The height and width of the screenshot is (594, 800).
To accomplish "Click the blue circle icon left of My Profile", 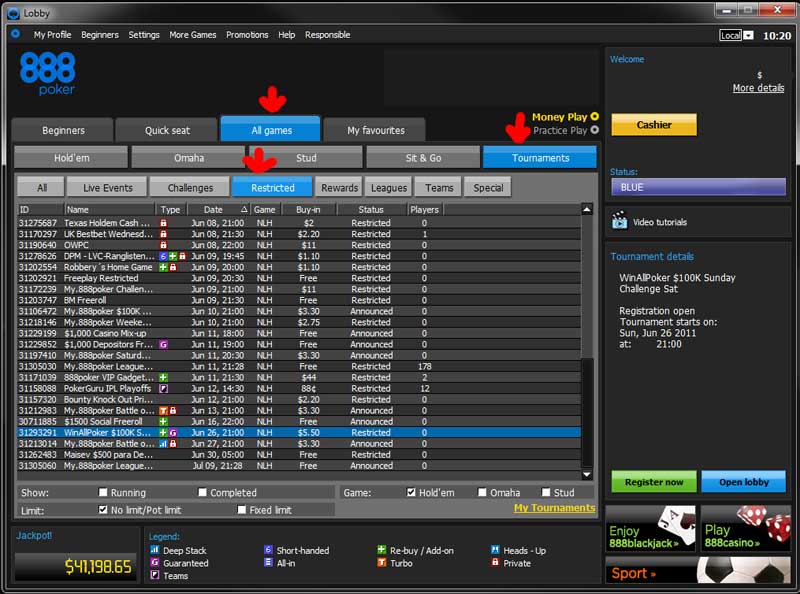I will [x=15, y=34].
